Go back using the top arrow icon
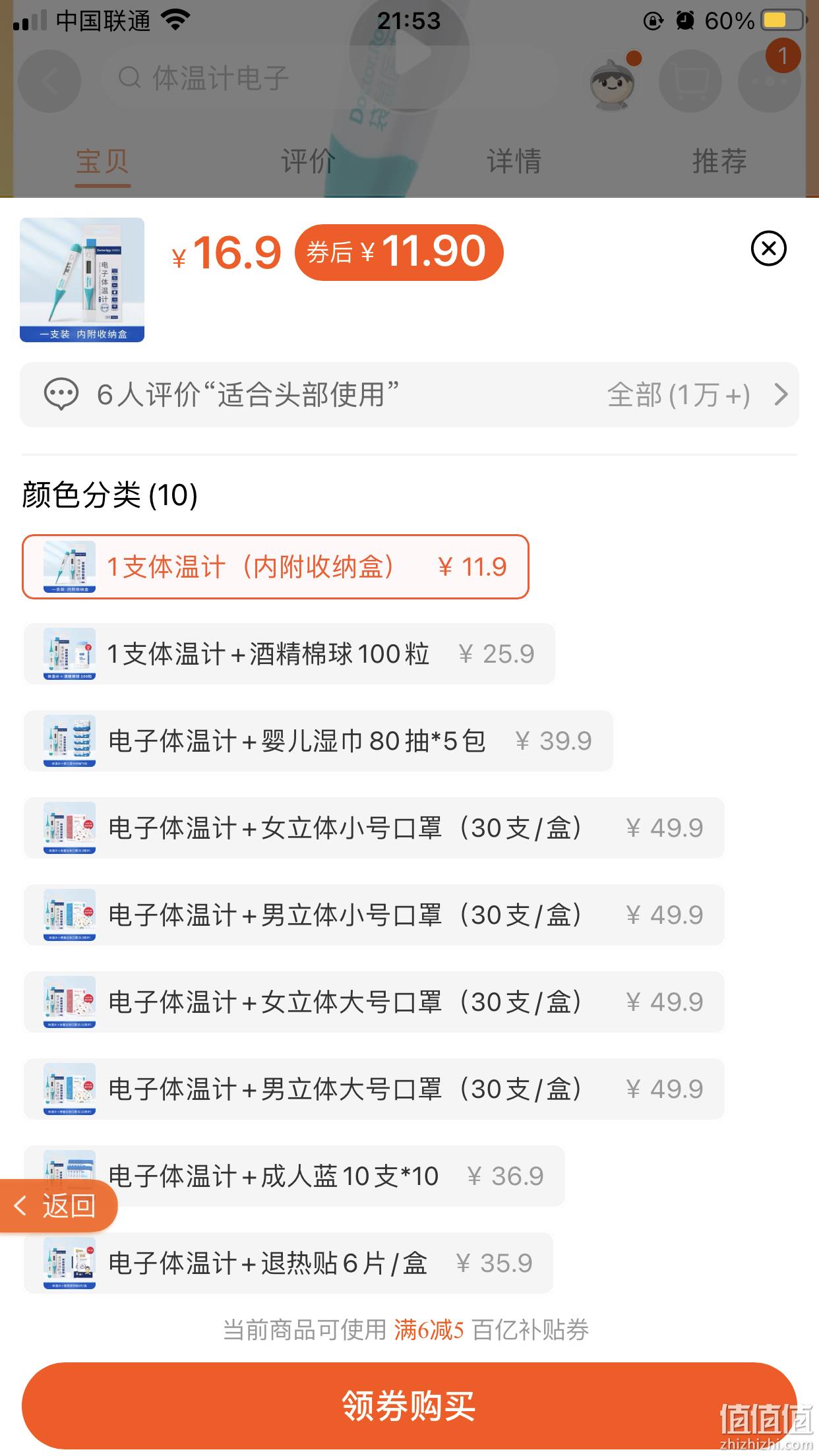Image resolution: width=819 pixels, height=1456 pixels. click(49, 81)
